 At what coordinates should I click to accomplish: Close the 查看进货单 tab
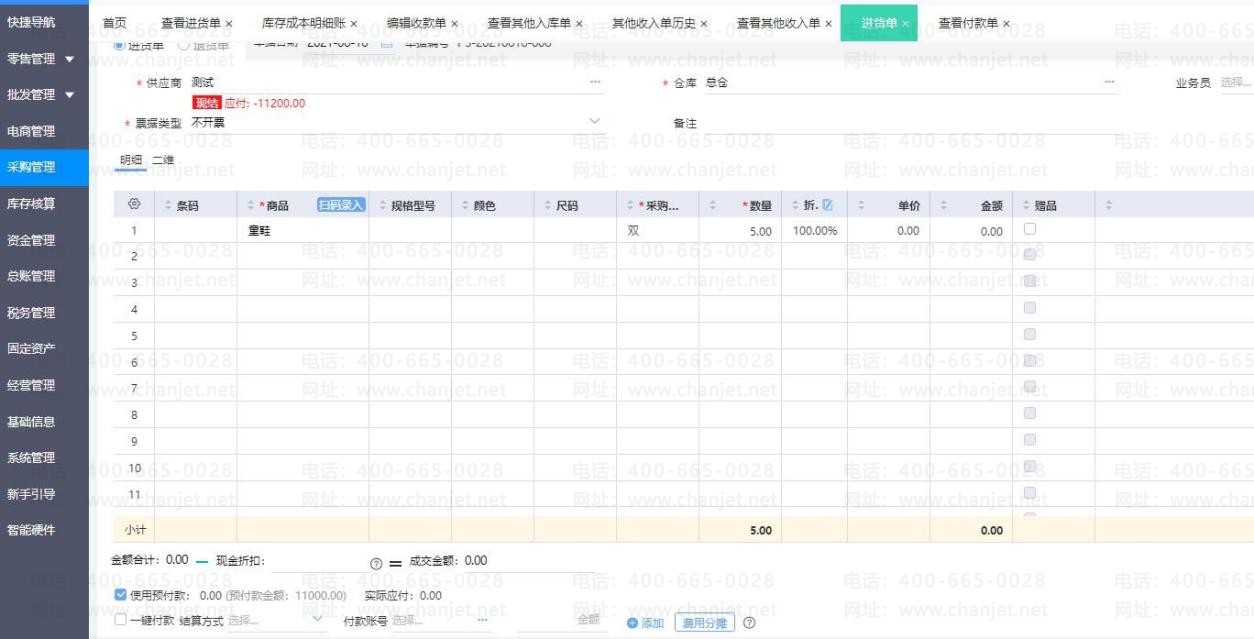[x=229, y=23]
